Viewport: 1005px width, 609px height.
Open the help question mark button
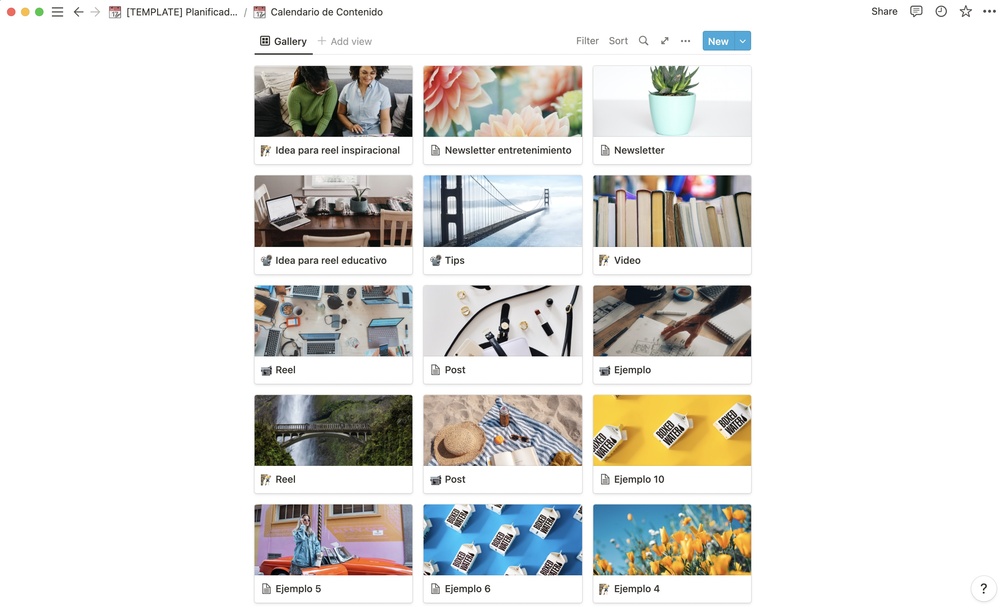[x=983, y=588]
